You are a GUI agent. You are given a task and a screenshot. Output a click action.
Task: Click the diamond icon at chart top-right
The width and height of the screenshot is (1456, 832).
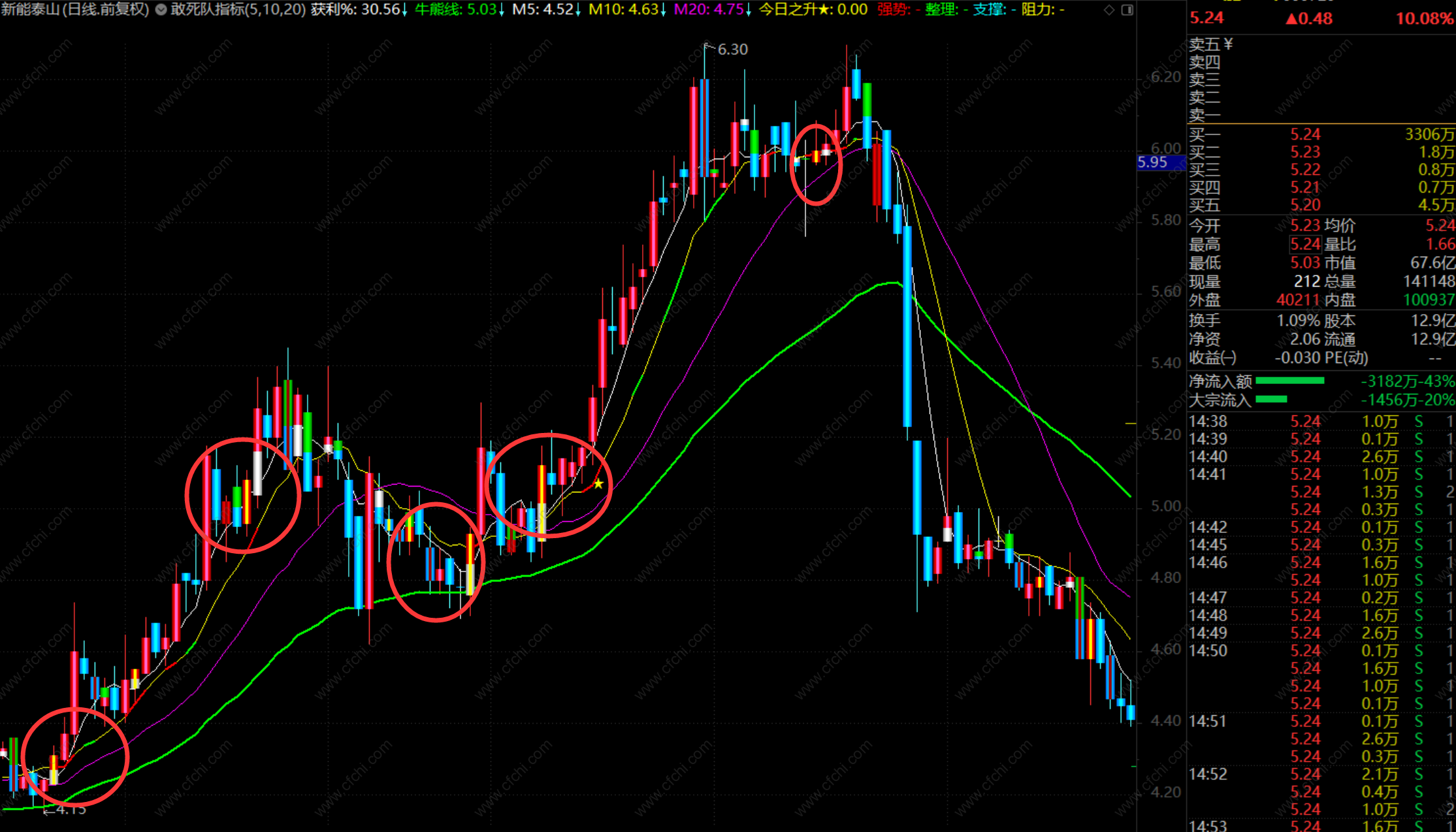[x=1109, y=10]
